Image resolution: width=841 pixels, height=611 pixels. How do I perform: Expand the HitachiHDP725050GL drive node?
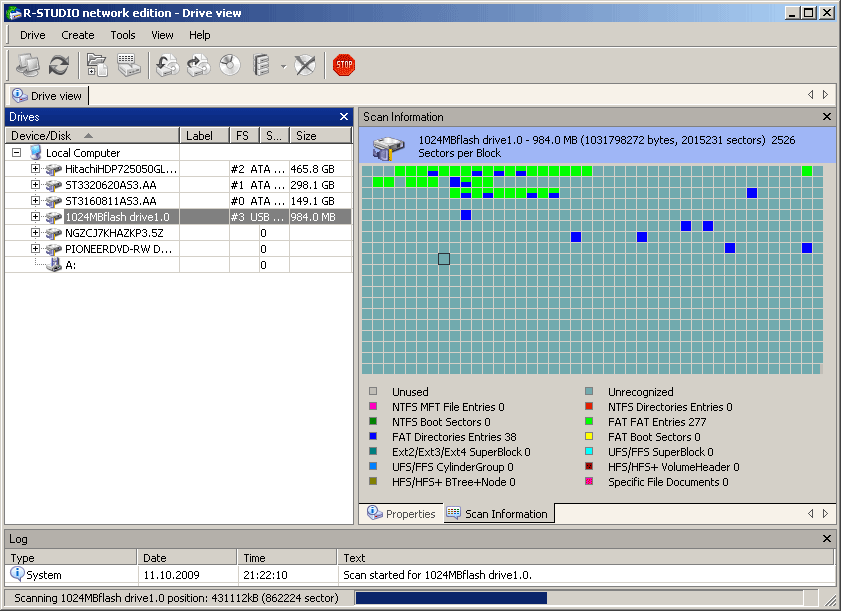[35, 169]
